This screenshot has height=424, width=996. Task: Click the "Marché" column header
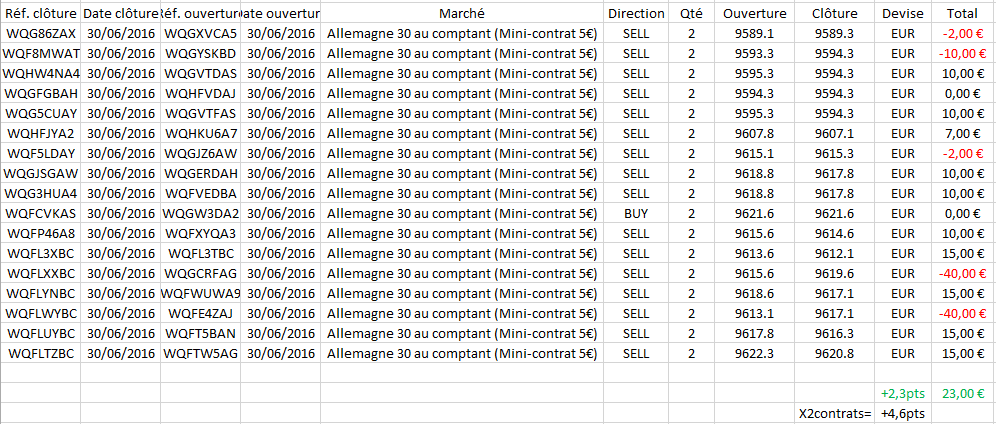coord(462,13)
